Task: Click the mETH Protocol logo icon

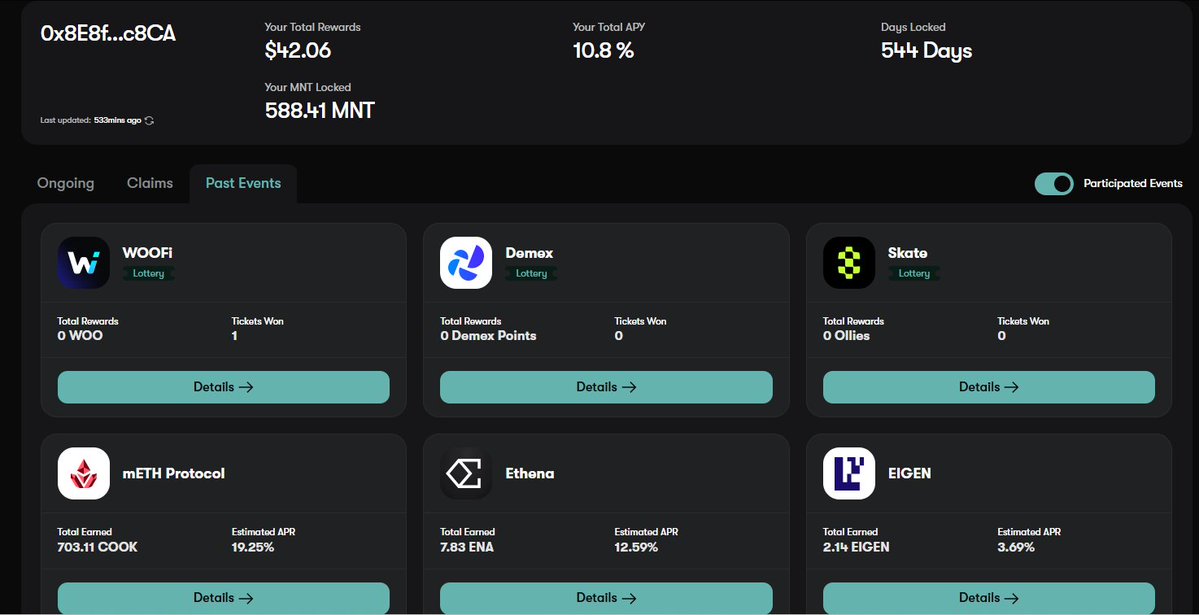Action: pos(83,473)
